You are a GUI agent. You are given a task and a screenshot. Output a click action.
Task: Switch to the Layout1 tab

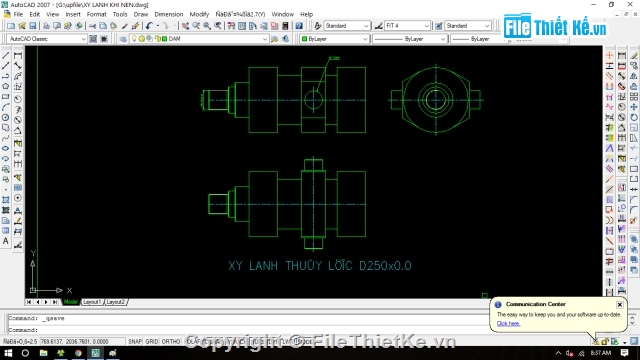click(92, 302)
